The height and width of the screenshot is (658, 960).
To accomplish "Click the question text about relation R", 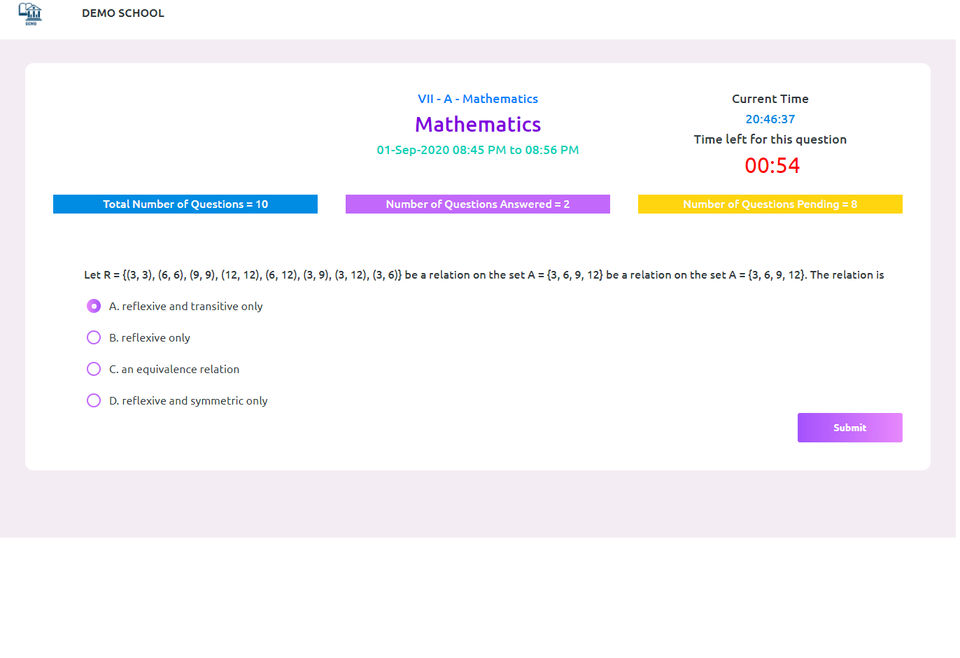I will (484, 275).
